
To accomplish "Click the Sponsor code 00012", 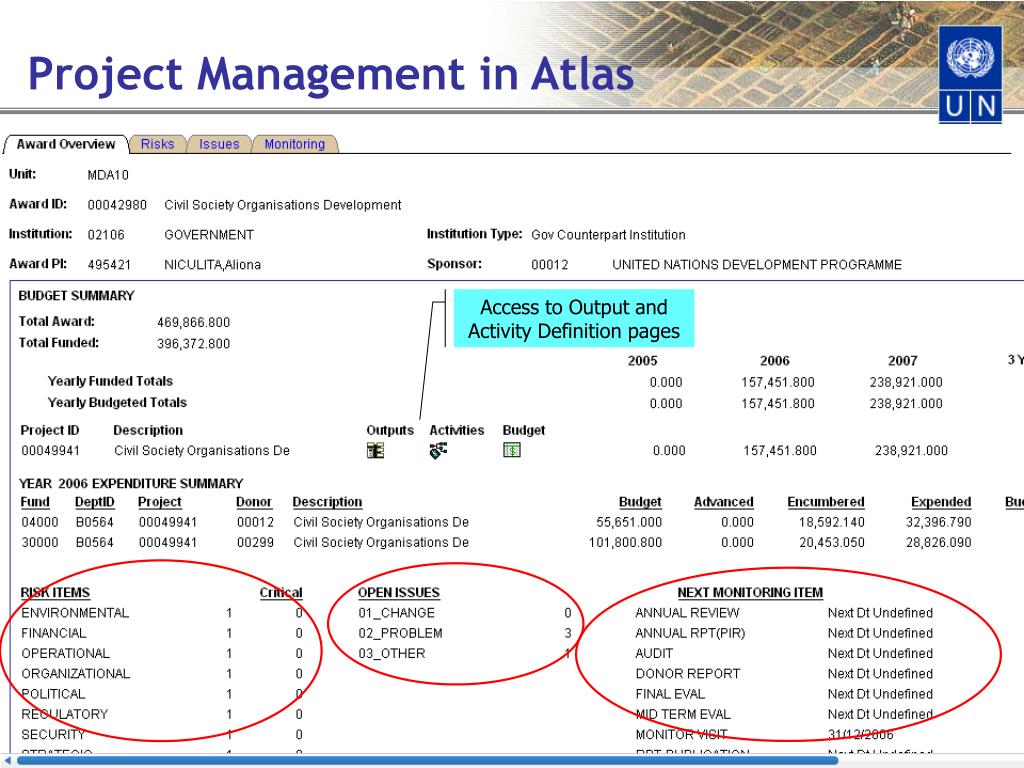I will 550,265.
